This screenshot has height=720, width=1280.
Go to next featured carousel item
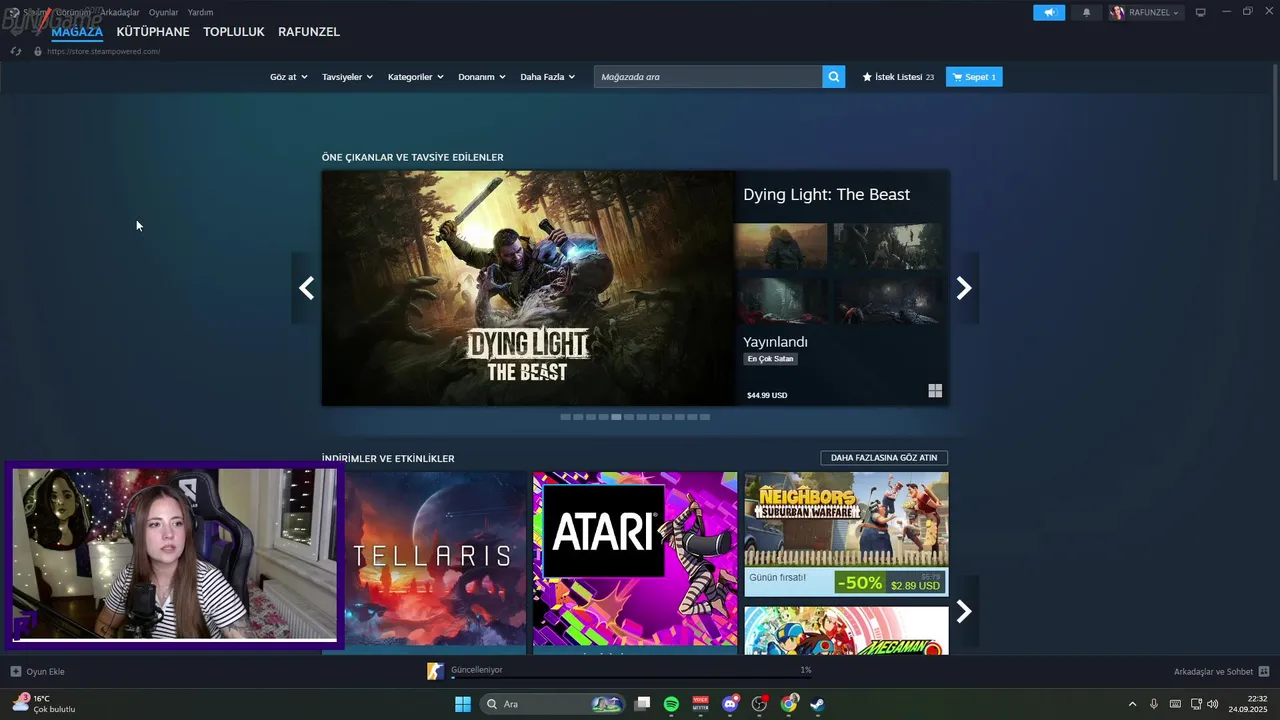pos(964,288)
